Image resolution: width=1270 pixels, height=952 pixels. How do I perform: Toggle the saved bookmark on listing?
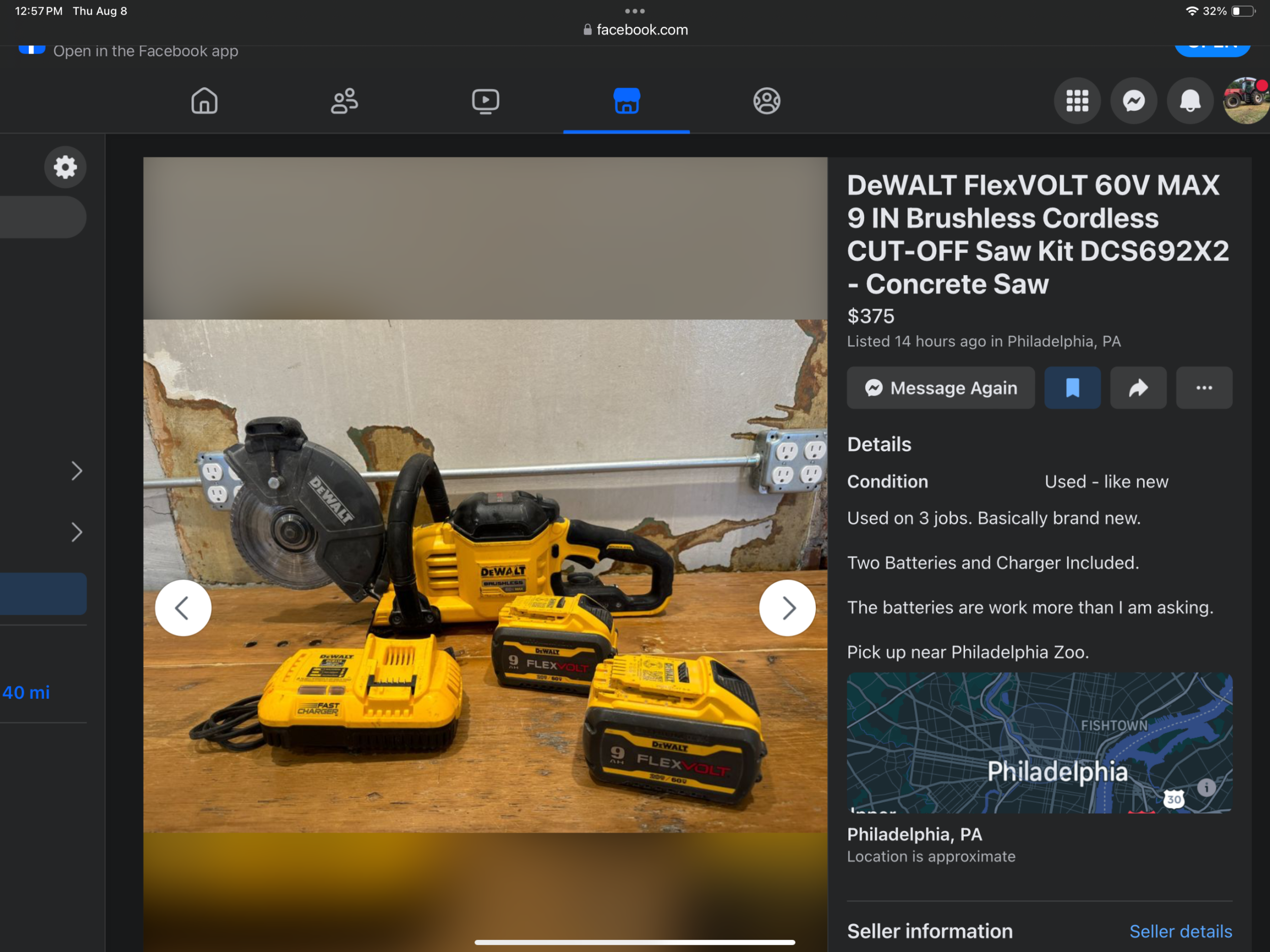(x=1072, y=388)
